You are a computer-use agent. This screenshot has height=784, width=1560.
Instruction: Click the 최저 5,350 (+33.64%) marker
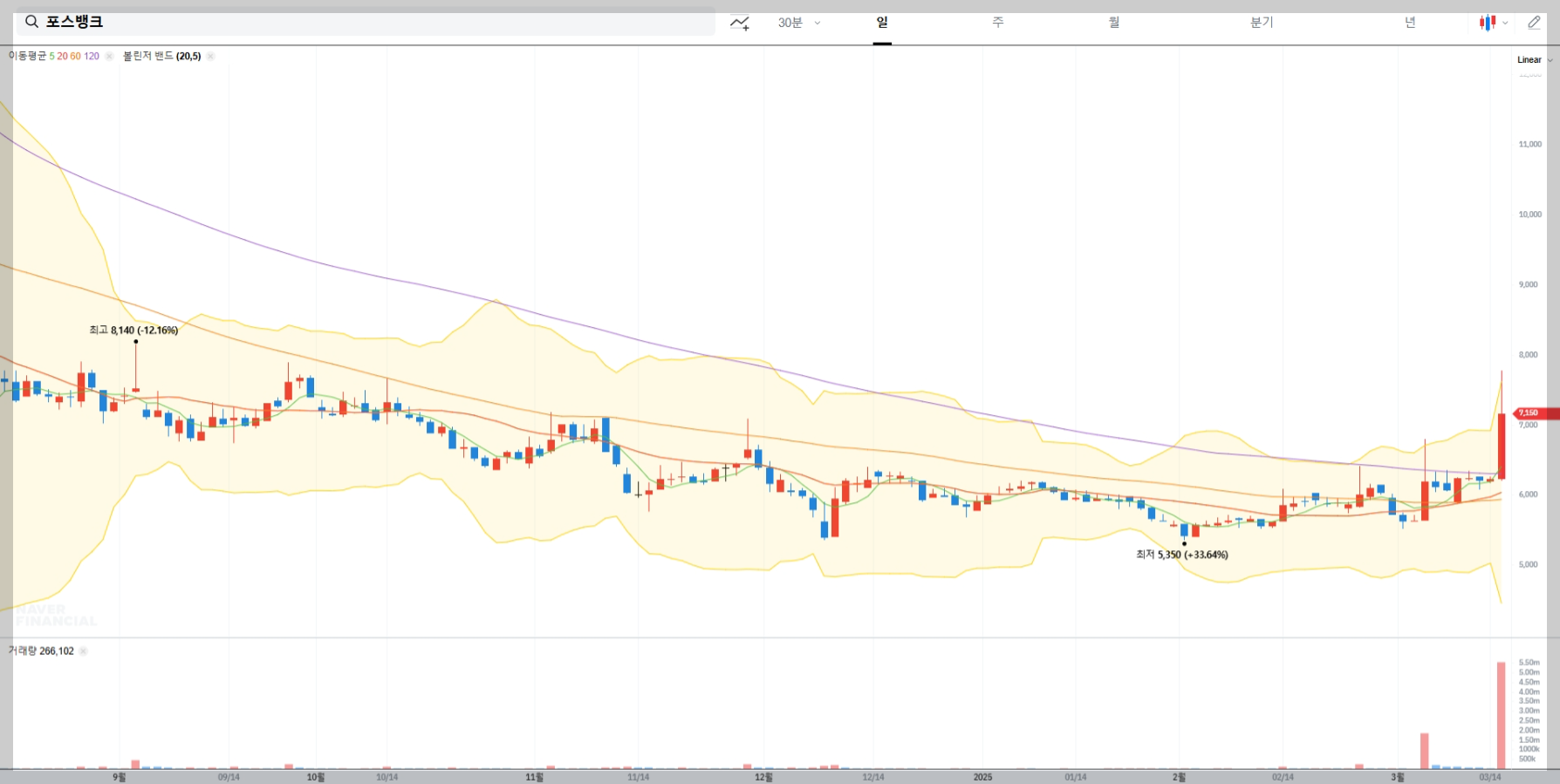pyautogui.click(x=1182, y=555)
